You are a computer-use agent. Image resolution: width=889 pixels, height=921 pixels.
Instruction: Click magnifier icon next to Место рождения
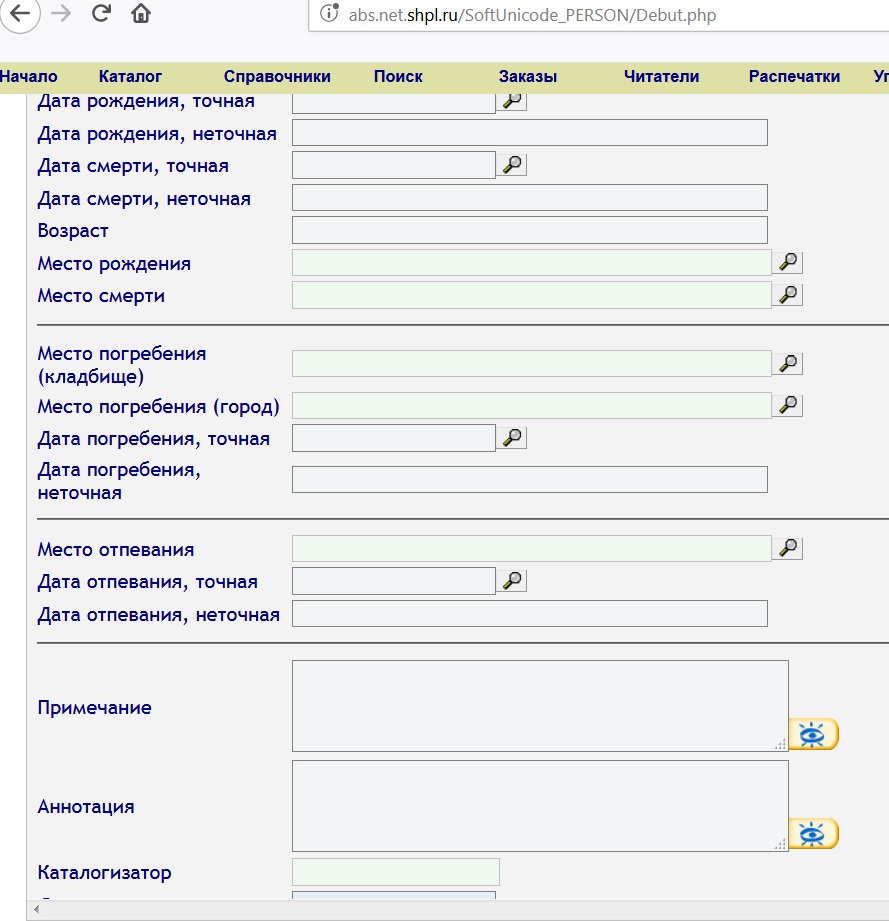click(788, 263)
